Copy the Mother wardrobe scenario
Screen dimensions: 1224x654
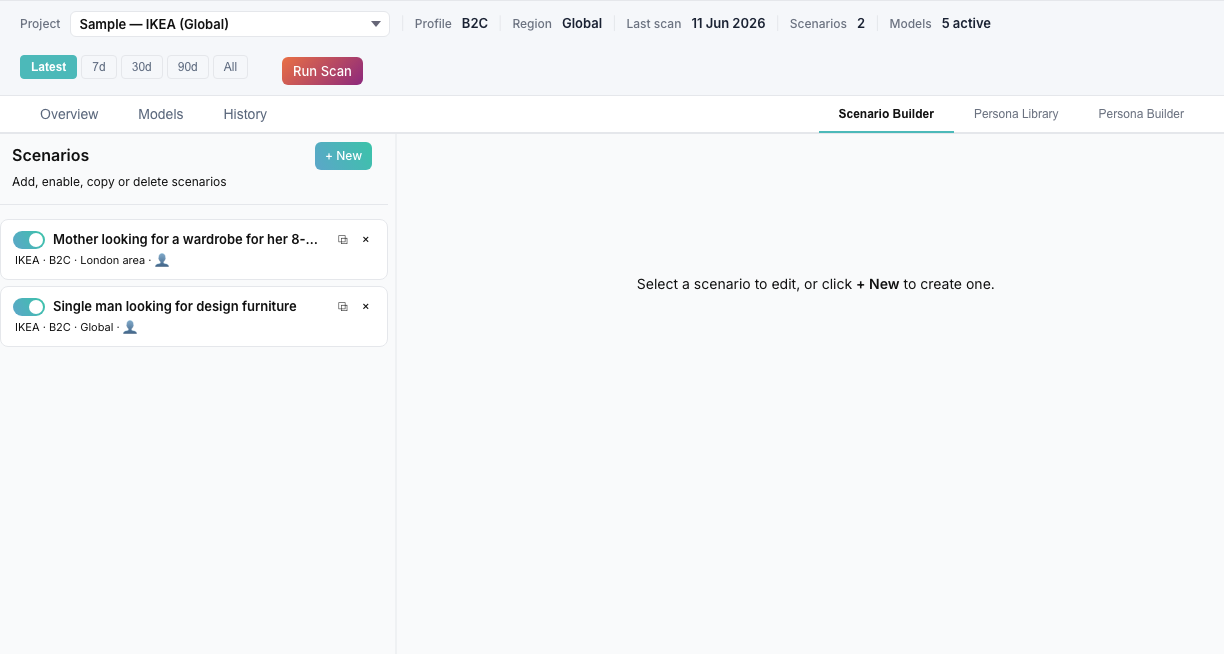coord(343,240)
